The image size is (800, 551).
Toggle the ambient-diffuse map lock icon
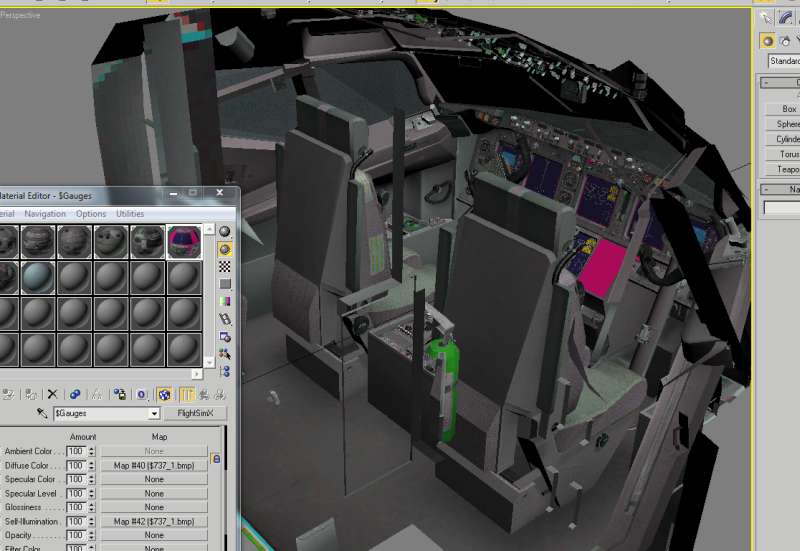point(216,459)
